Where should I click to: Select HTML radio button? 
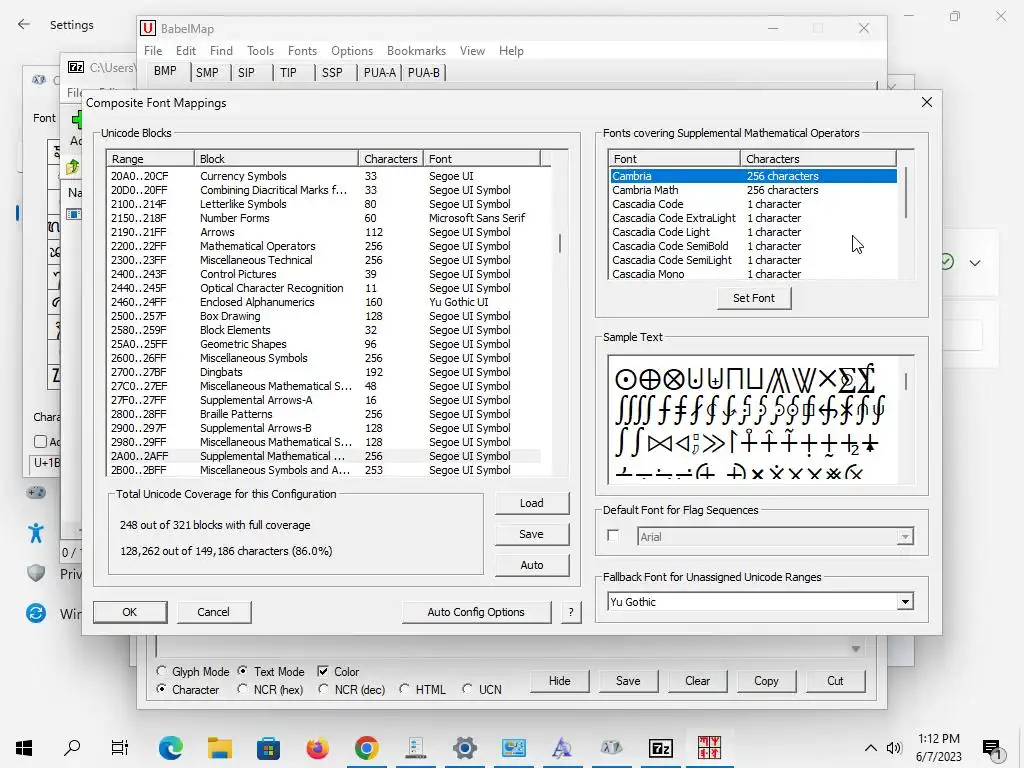tap(404, 689)
